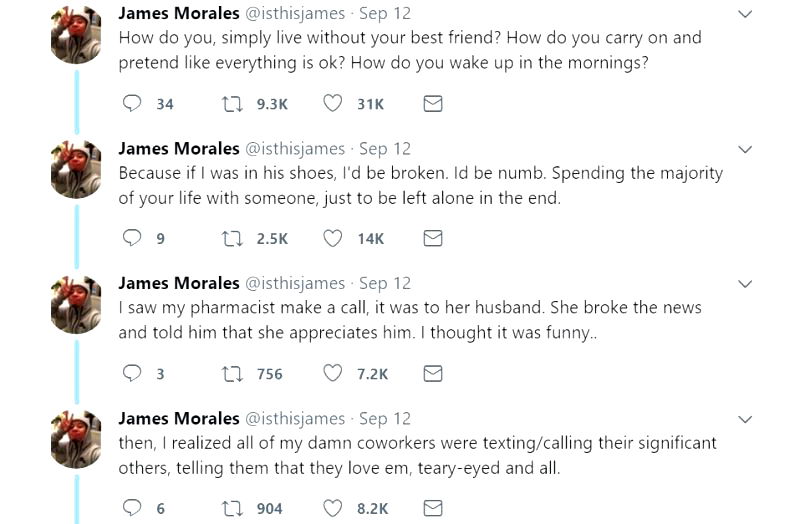Like the coworkers tweet with 8.2K likes
This screenshot has width=800, height=524.
(x=333, y=508)
